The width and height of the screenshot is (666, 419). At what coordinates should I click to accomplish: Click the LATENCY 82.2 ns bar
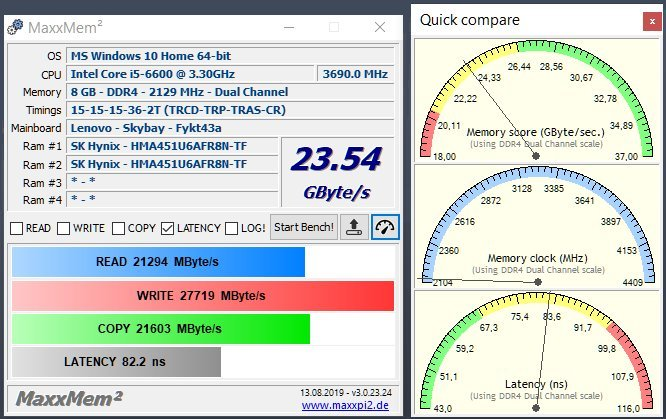point(116,362)
